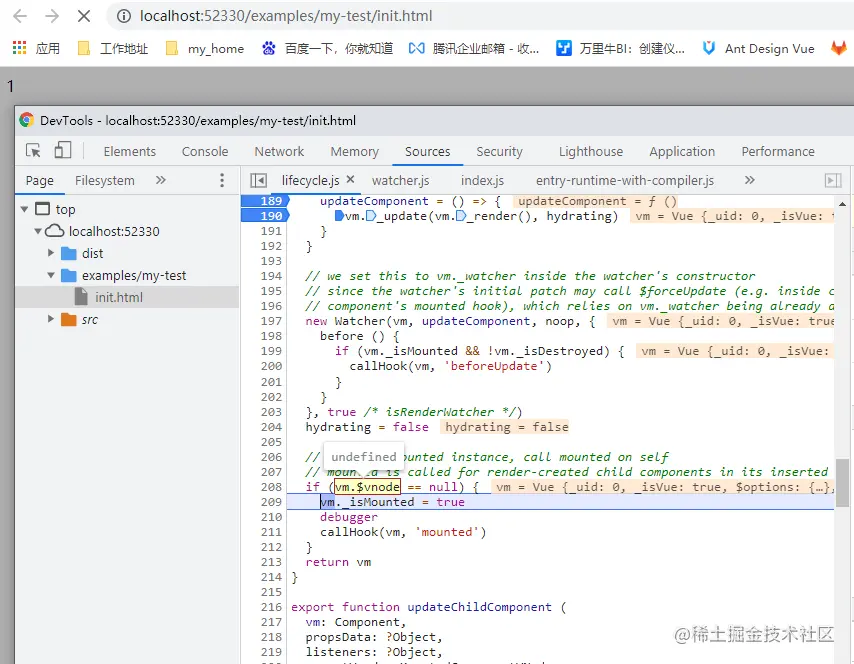Show more navigator tabs chevron
Screen dimensions: 854x664
(161, 180)
